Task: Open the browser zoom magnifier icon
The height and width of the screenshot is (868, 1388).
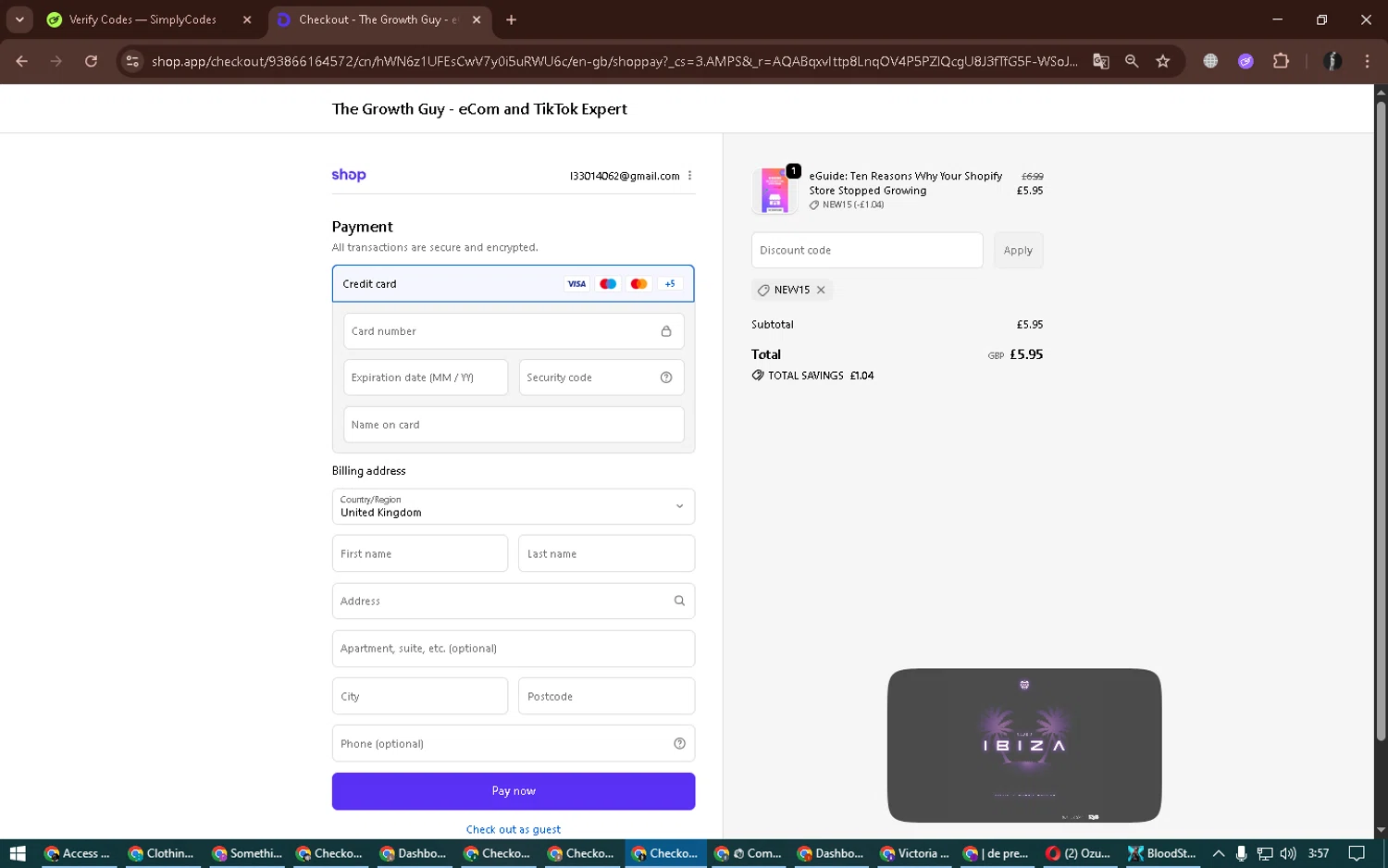Action: tap(1132, 61)
